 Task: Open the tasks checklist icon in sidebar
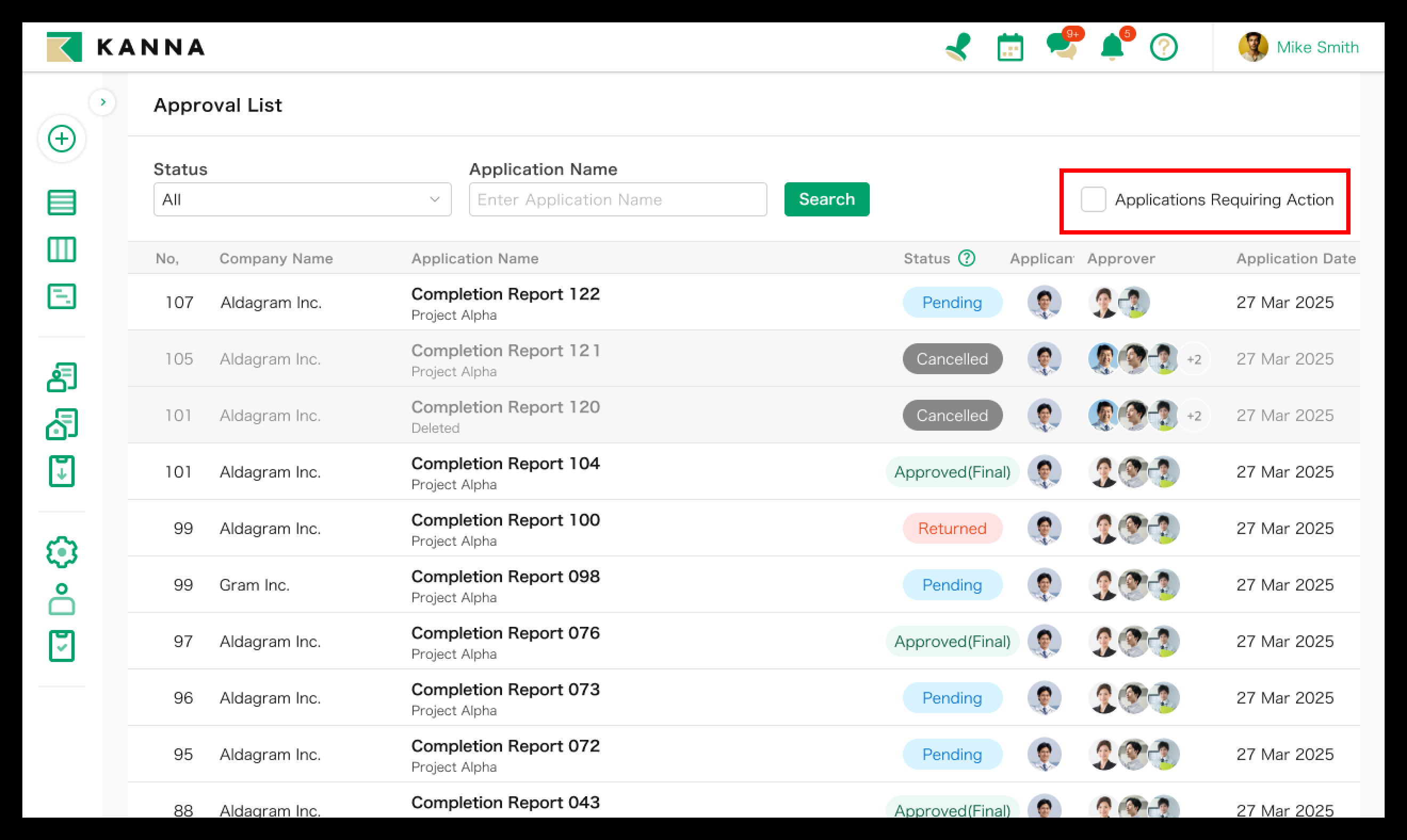[62, 645]
